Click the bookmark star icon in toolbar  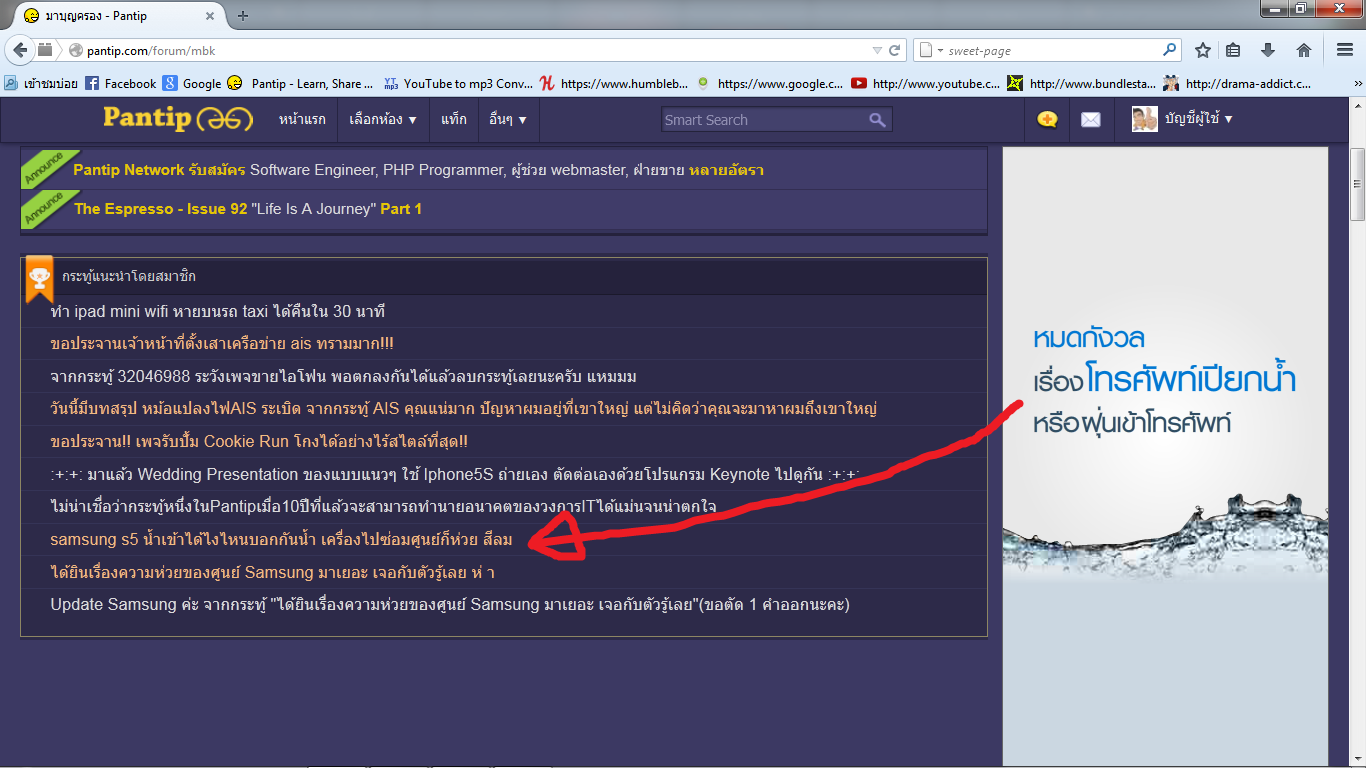pos(1203,50)
